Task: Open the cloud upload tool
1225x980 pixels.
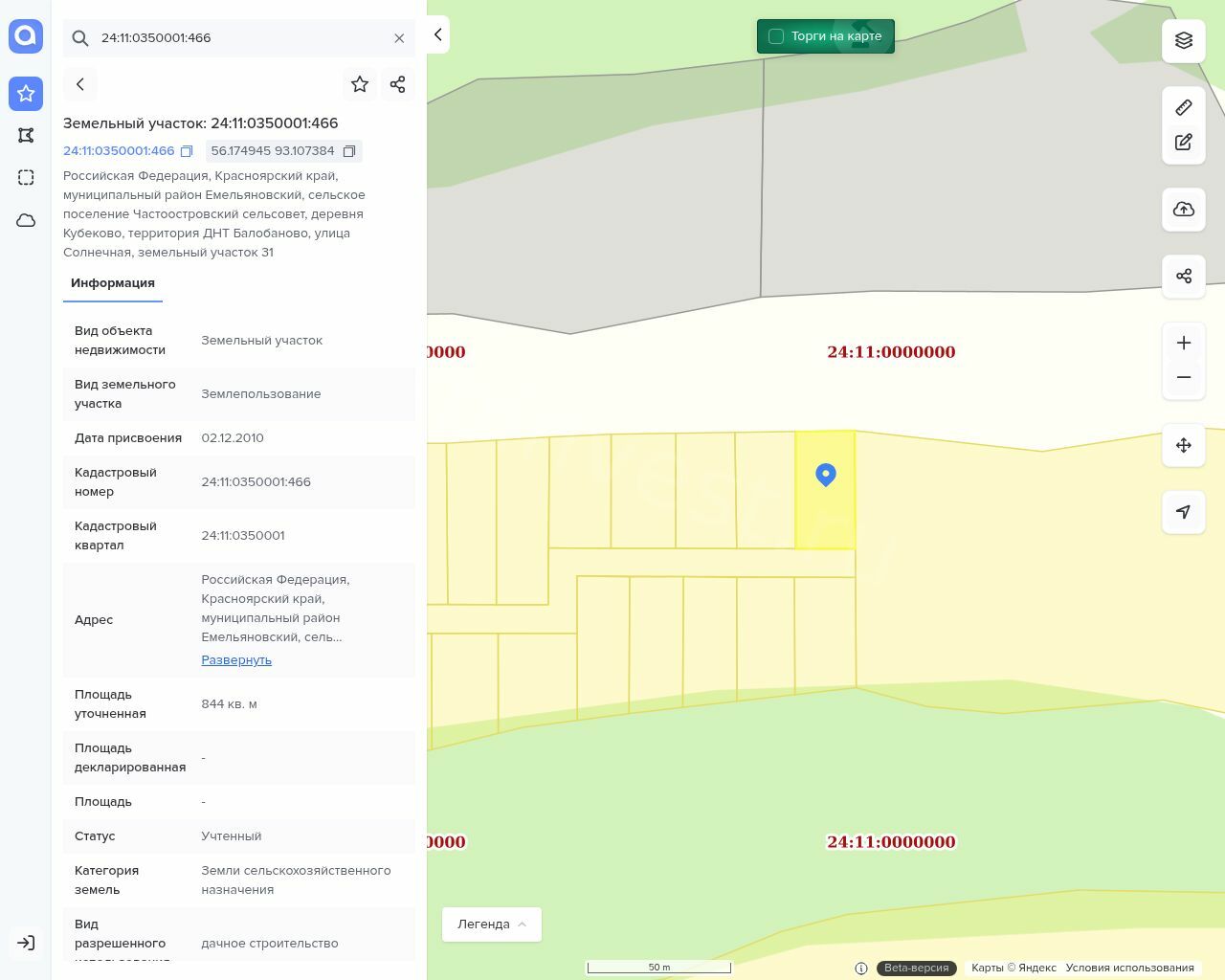Action: point(1184,210)
